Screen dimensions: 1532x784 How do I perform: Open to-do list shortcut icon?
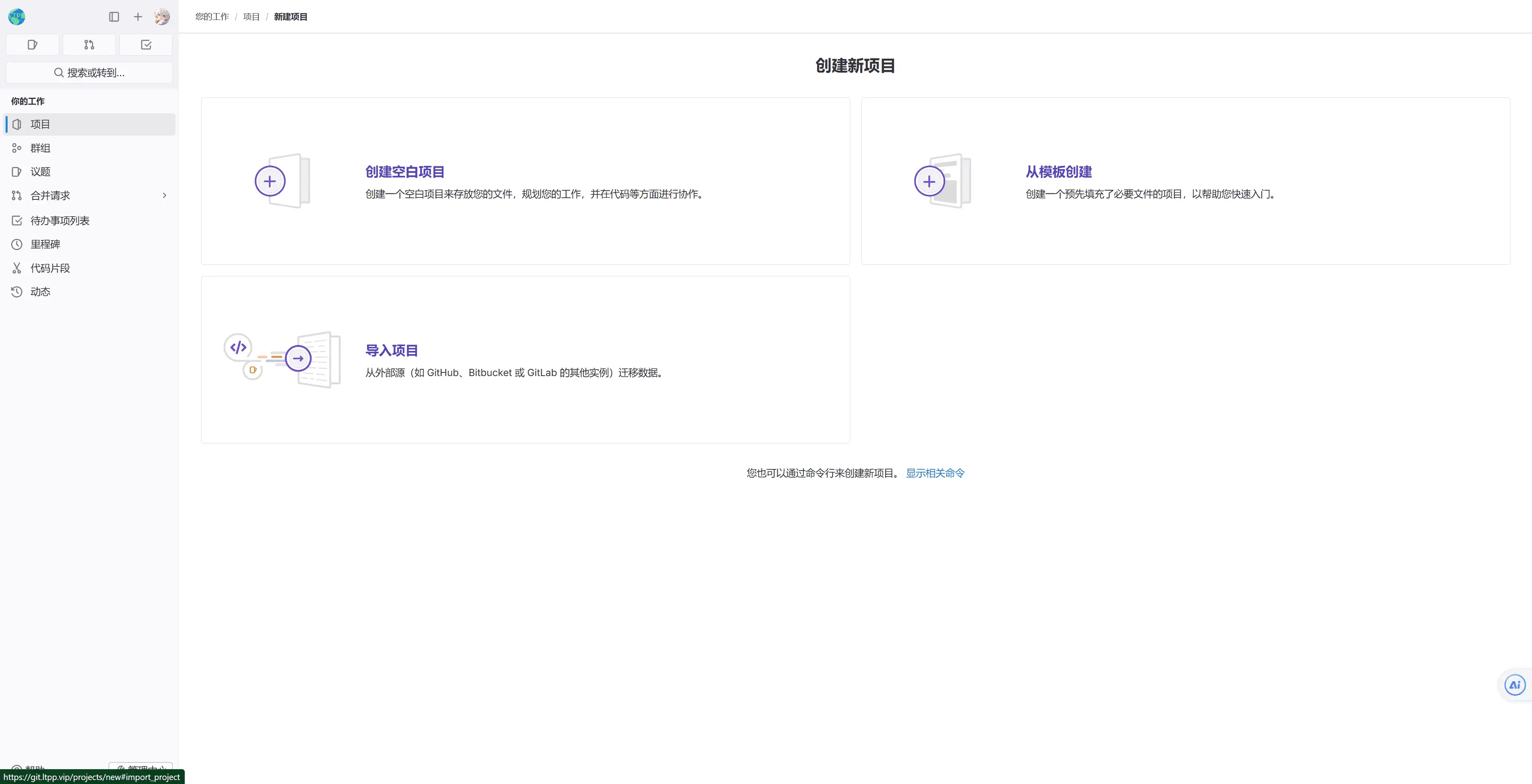pyautogui.click(x=146, y=45)
